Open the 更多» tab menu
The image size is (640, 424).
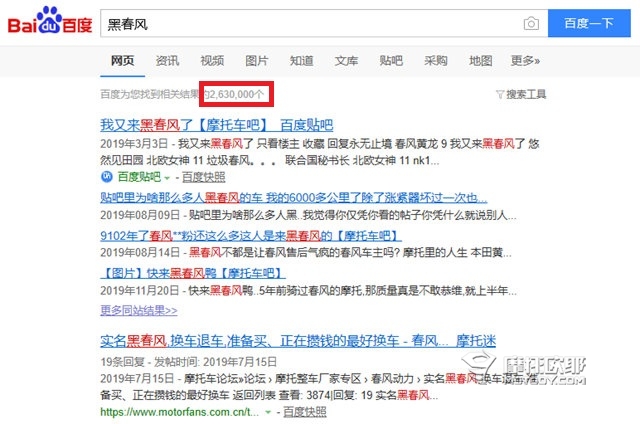coord(525,61)
